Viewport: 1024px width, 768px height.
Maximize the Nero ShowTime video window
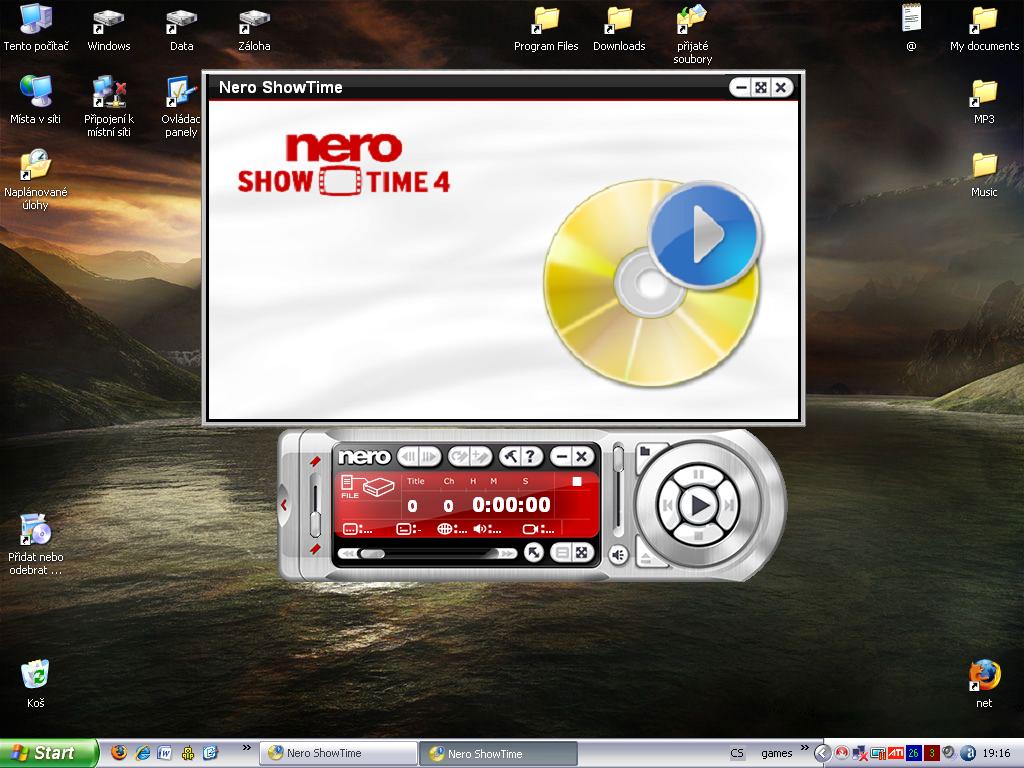coord(761,88)
